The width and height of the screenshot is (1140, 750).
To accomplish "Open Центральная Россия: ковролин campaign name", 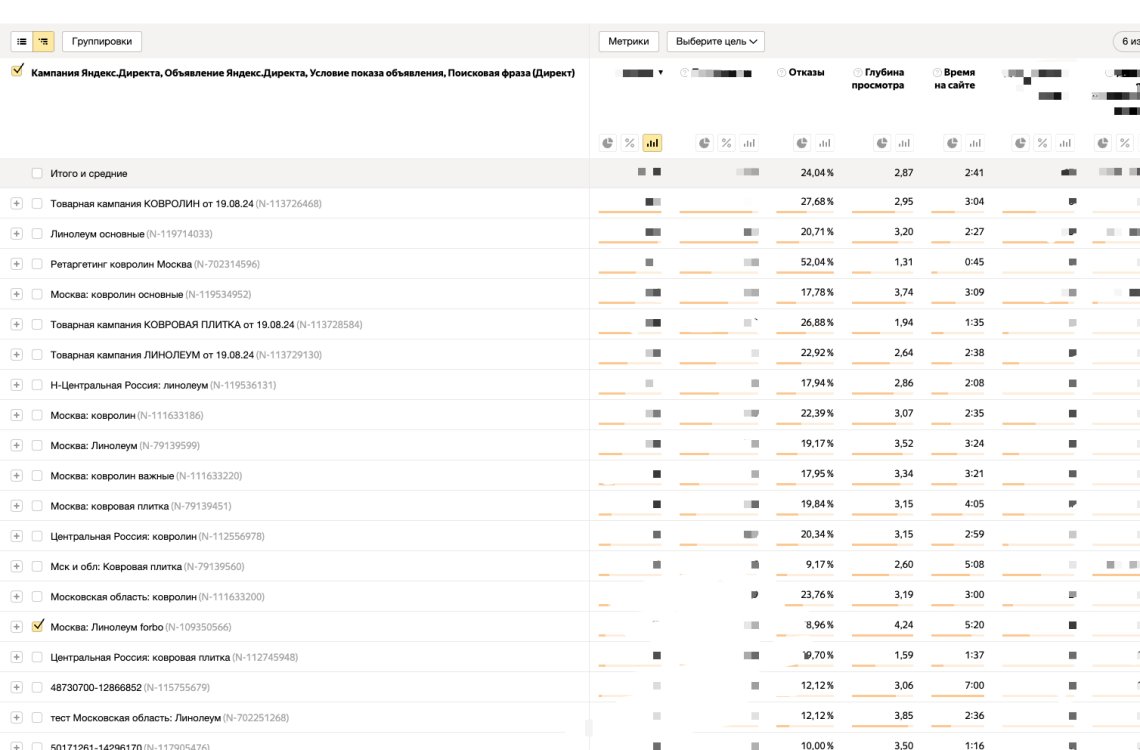I will click(x=124, y=536).
